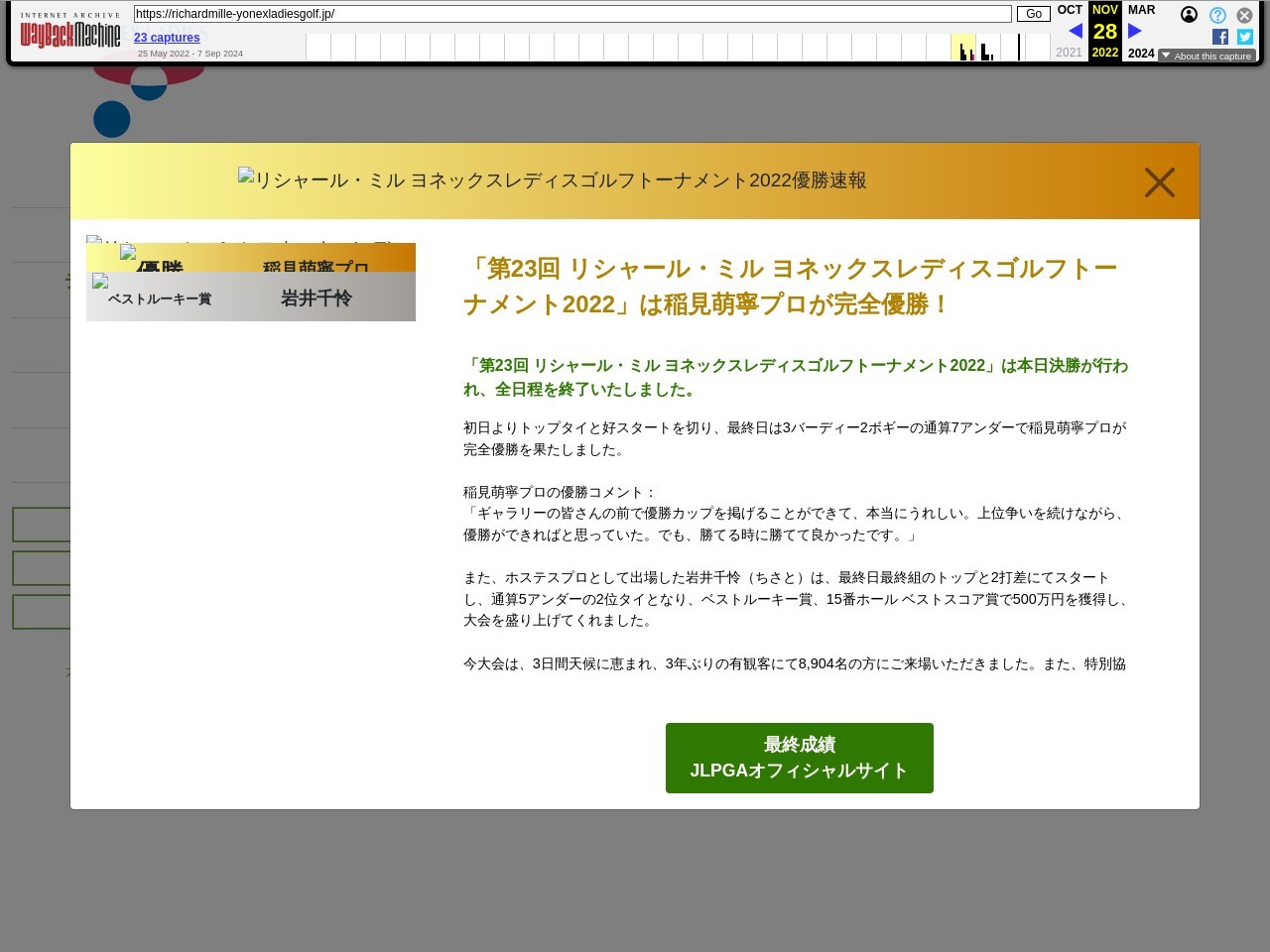Viewport: 1270px width, 952px height.
Task: Click Best Rookie award banner for 岩井千怜
Action: 251,297
